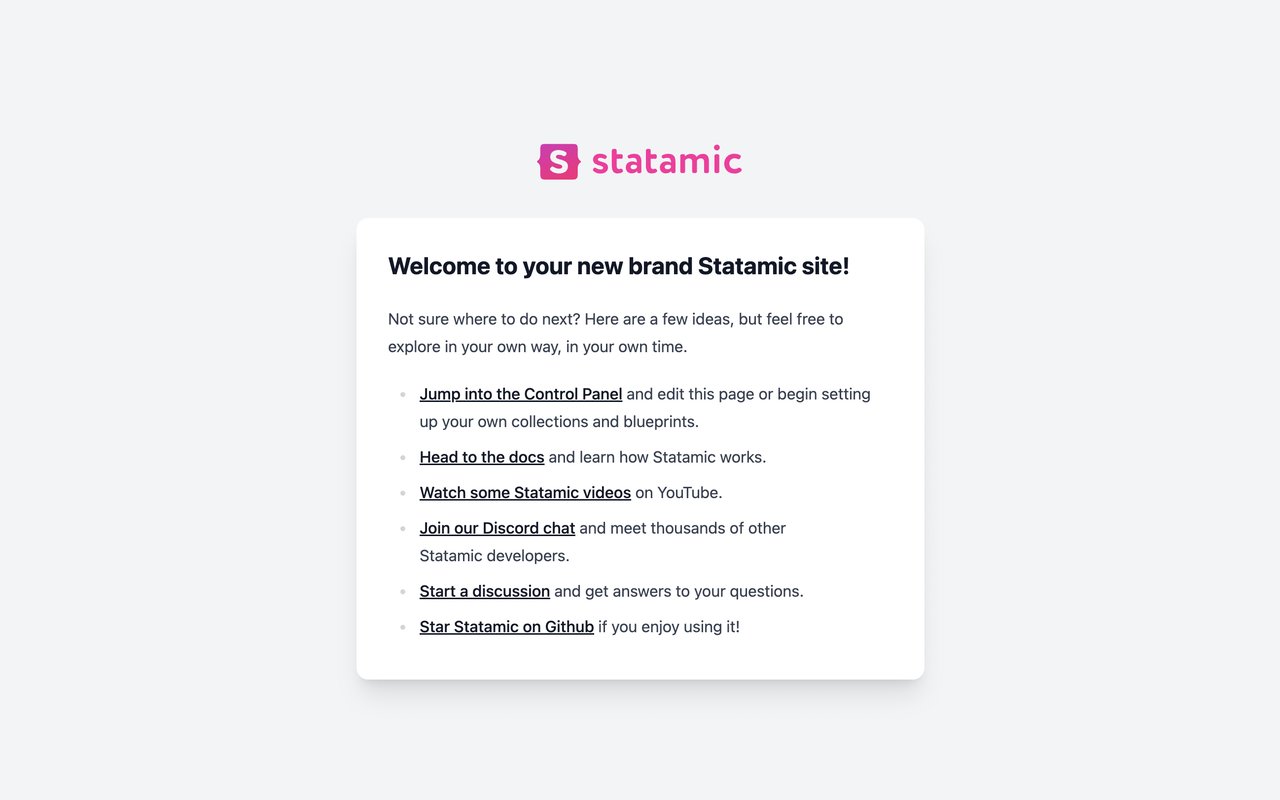Viewport: 1280px width, 800px height.
Task: Visit the Join our Discord chat link
Action: [x=497, y=528]
